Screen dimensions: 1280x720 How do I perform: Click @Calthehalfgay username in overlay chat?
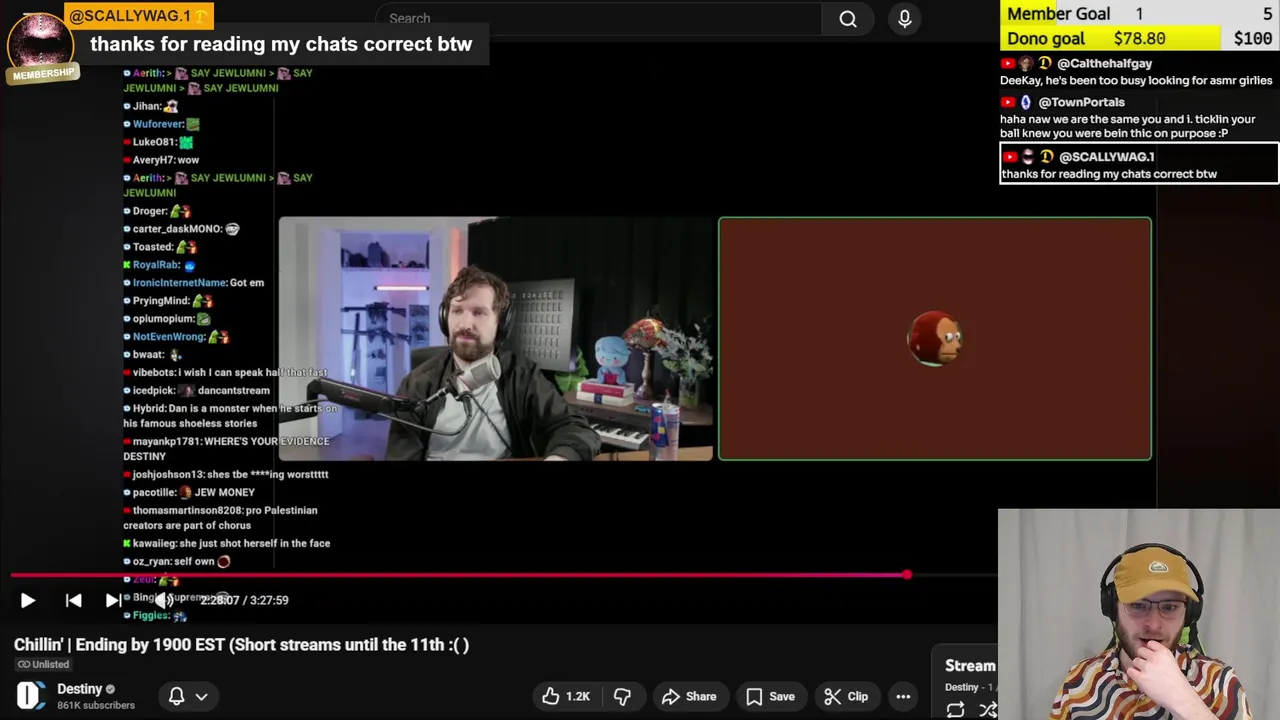[x=1104, y=63]
